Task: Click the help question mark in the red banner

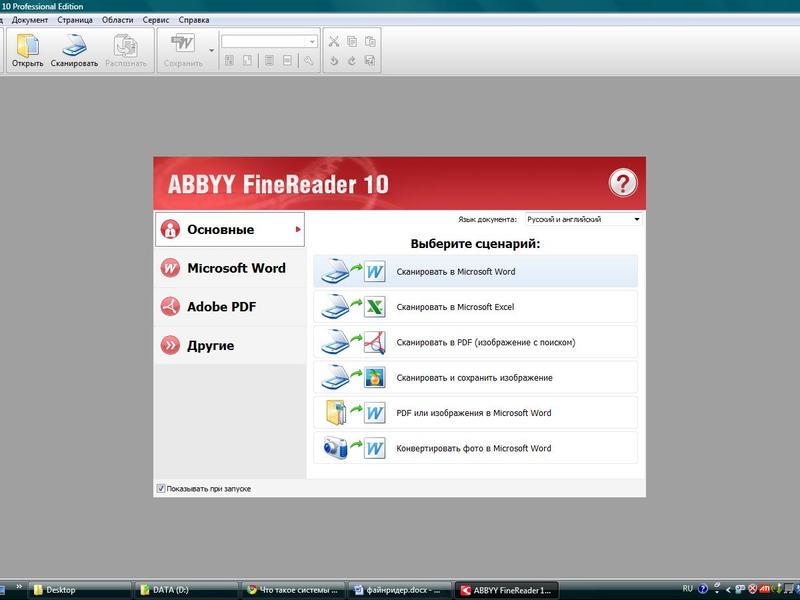Action: click(x=622, y=183)
